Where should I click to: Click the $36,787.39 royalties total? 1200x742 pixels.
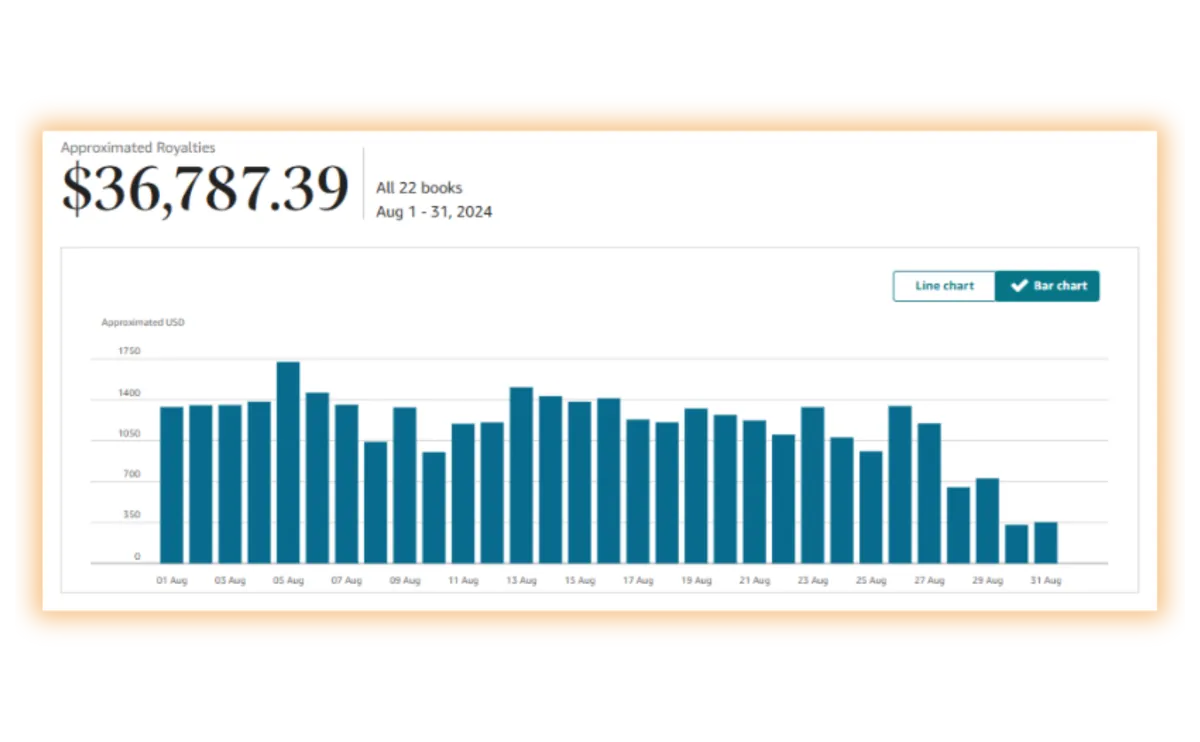[x=205, y=188]
